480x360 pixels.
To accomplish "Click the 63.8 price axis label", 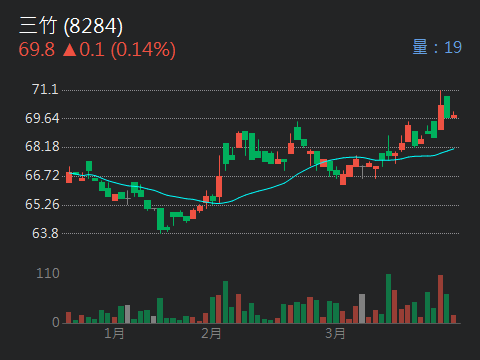I will [x=45, y=233].
